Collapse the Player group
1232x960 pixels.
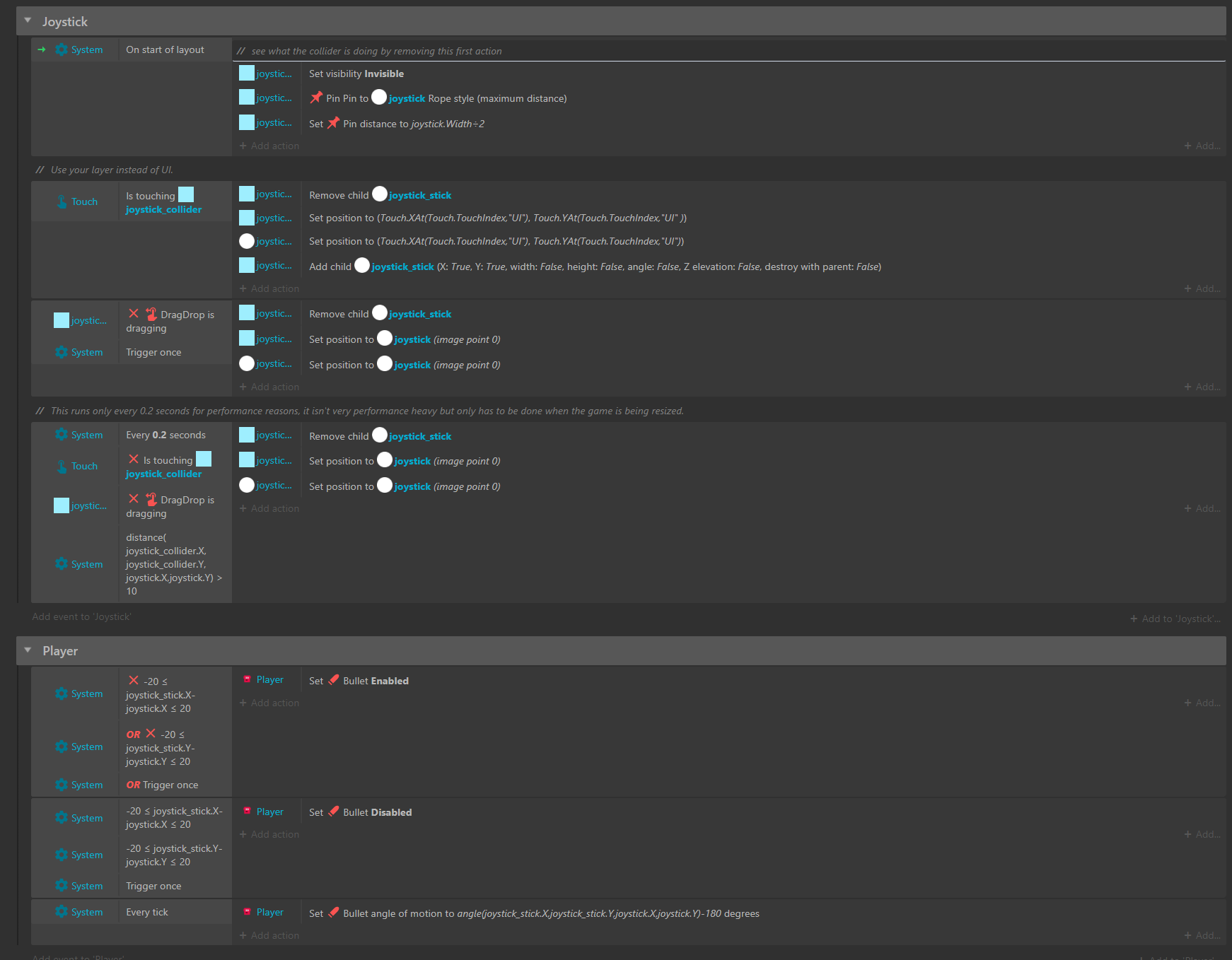pyautogui.click(x=28, y=650)
